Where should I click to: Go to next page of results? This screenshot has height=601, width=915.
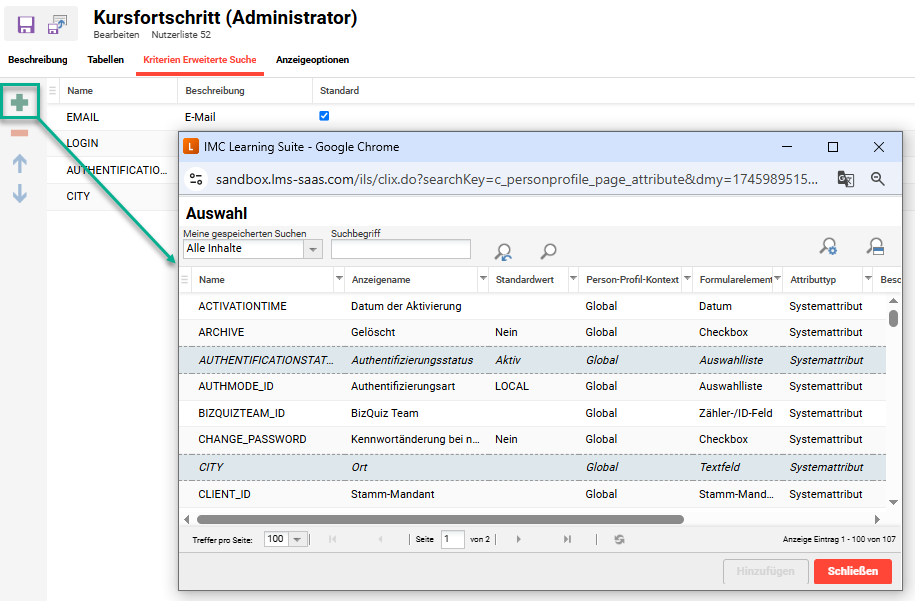point(519,539)
